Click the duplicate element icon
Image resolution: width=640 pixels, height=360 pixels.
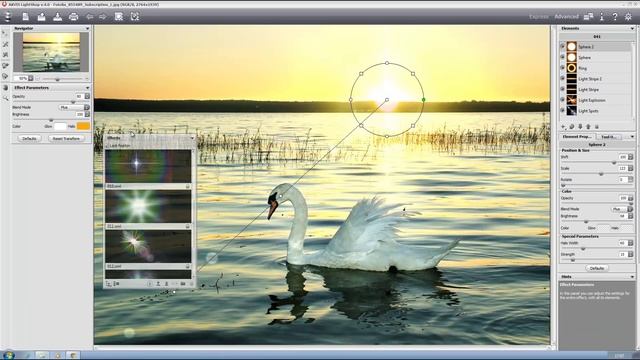coord(572,127)
